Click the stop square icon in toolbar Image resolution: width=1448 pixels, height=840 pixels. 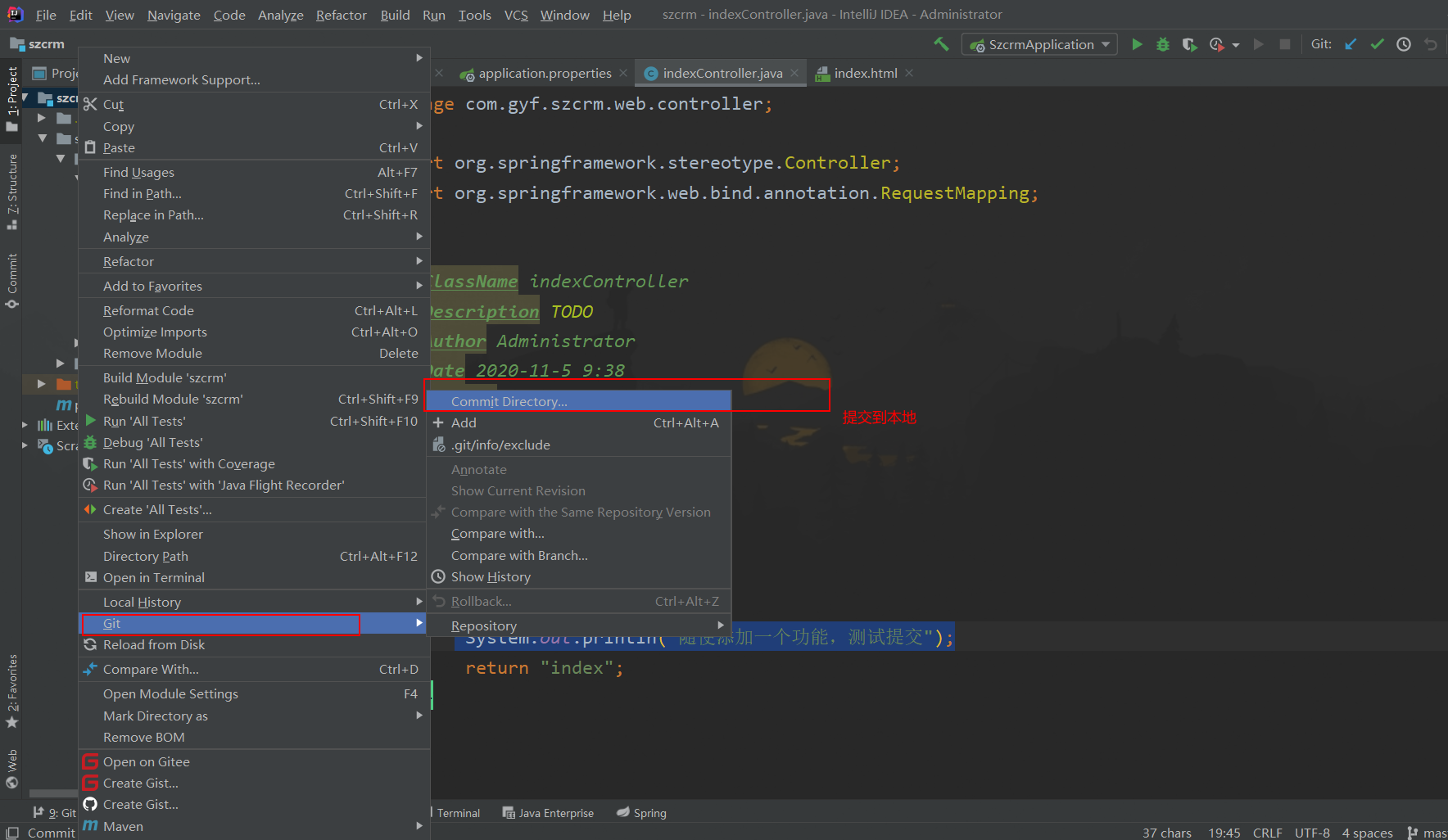(x=1285, y=44)
